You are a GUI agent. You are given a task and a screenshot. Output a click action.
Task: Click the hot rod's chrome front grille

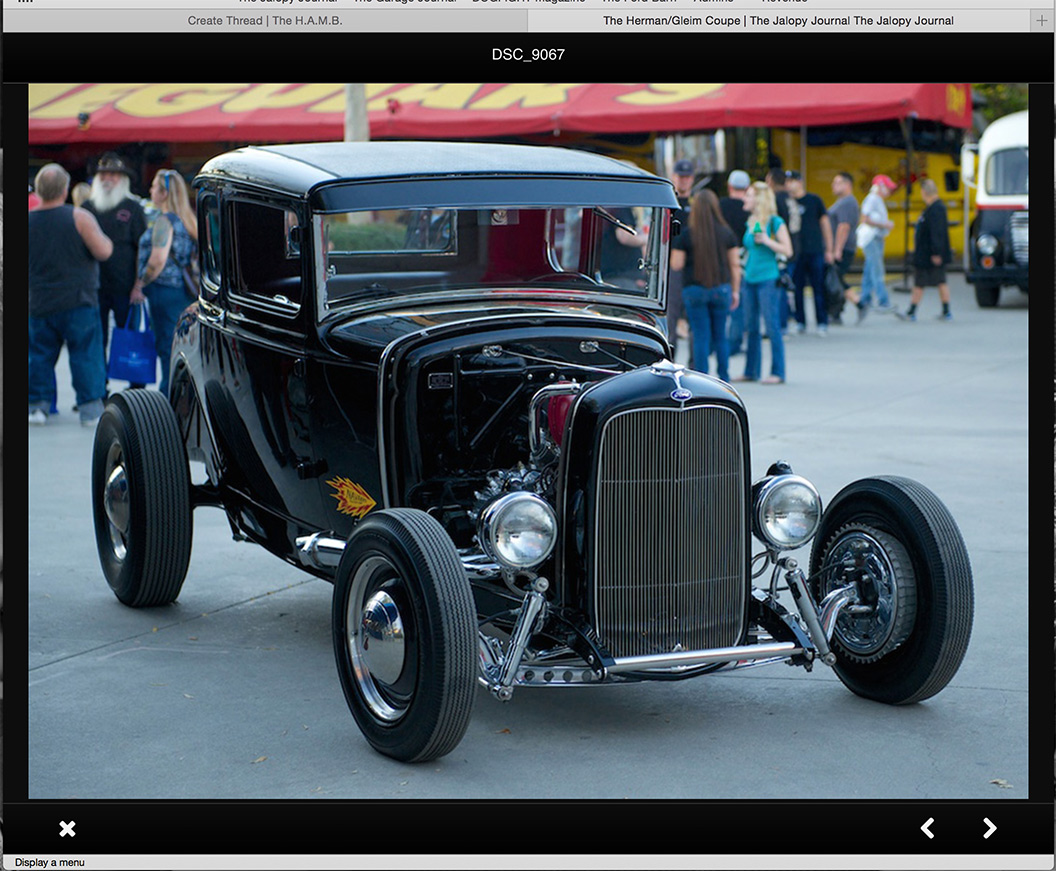(670, 530)
